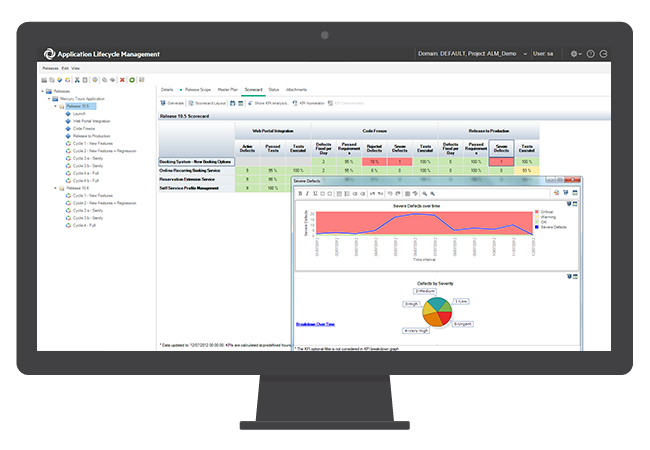Click the last icon right of Refresh
650x450 pixels.
click(x=142, y=80)
